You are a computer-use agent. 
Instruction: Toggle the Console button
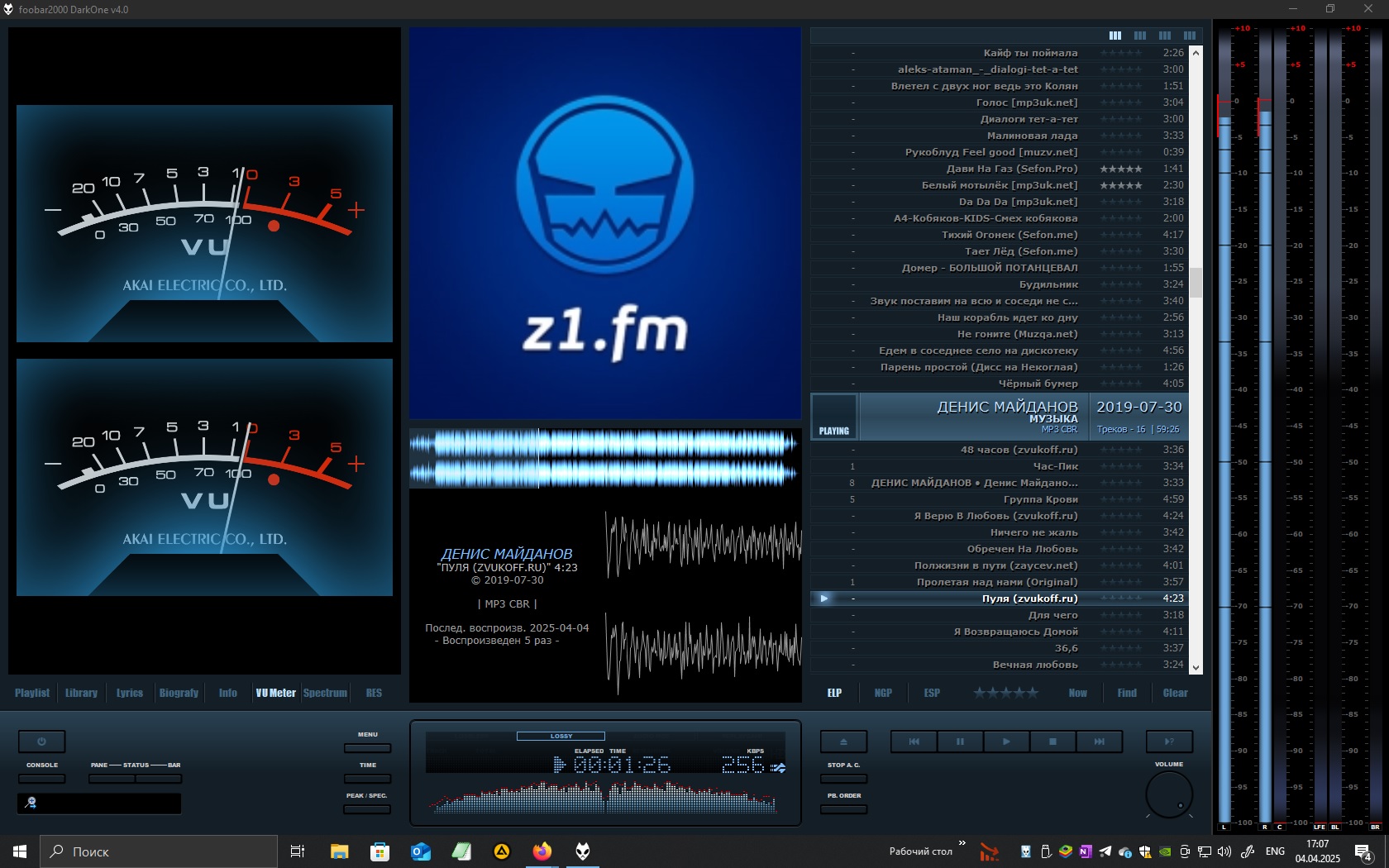point(41,778)
